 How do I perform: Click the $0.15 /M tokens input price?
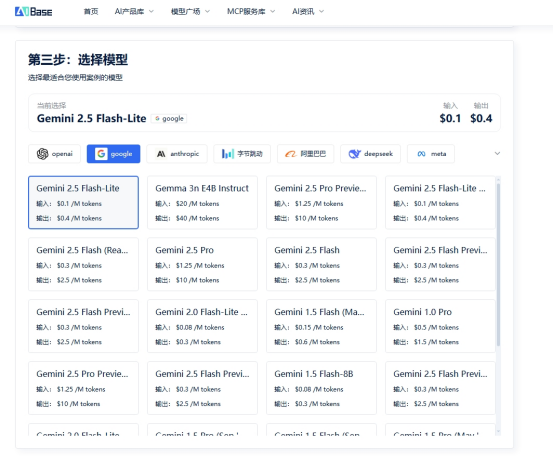[x=319, y=327]
